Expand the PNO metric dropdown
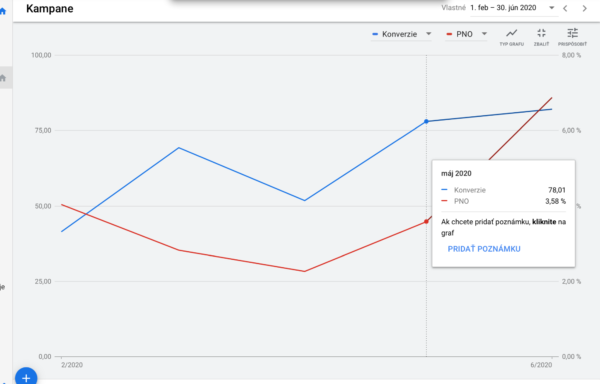Viewport: 600px width, 384px height. 484,34
